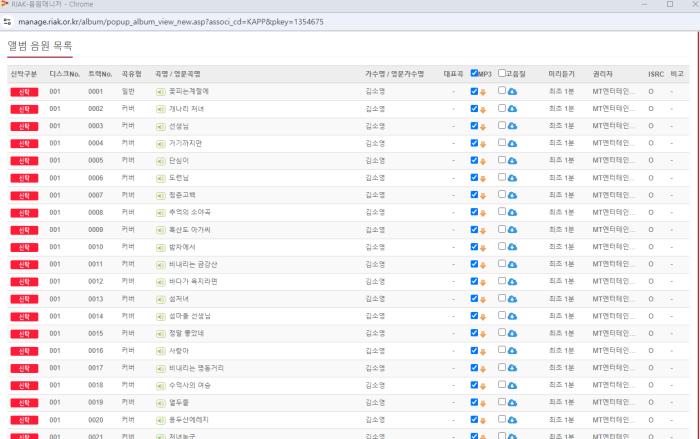Download MP3 arrow for track 0016
The image size is (700, 439).
483,351
